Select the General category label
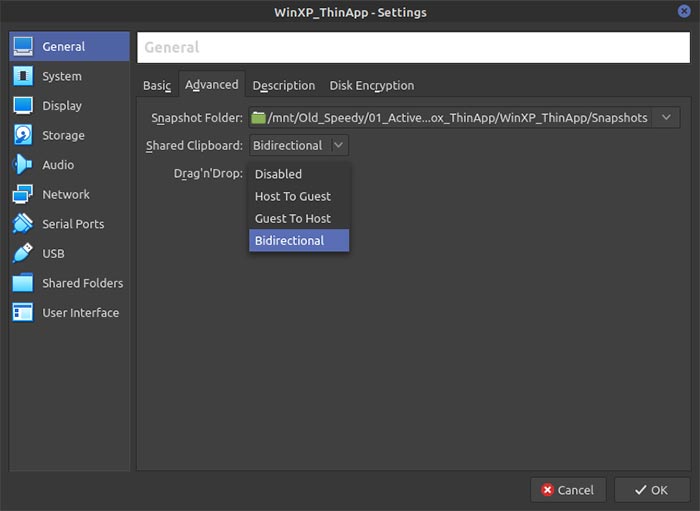 (63, 46)
